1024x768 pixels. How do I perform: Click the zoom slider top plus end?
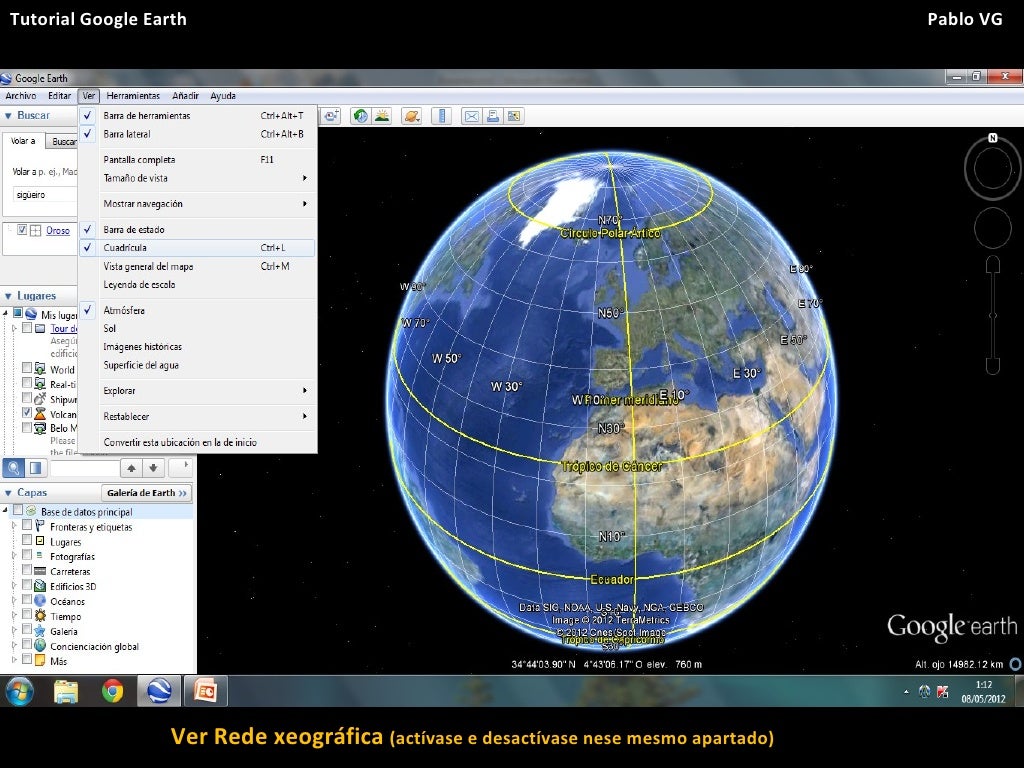click(x=993, y=264)
